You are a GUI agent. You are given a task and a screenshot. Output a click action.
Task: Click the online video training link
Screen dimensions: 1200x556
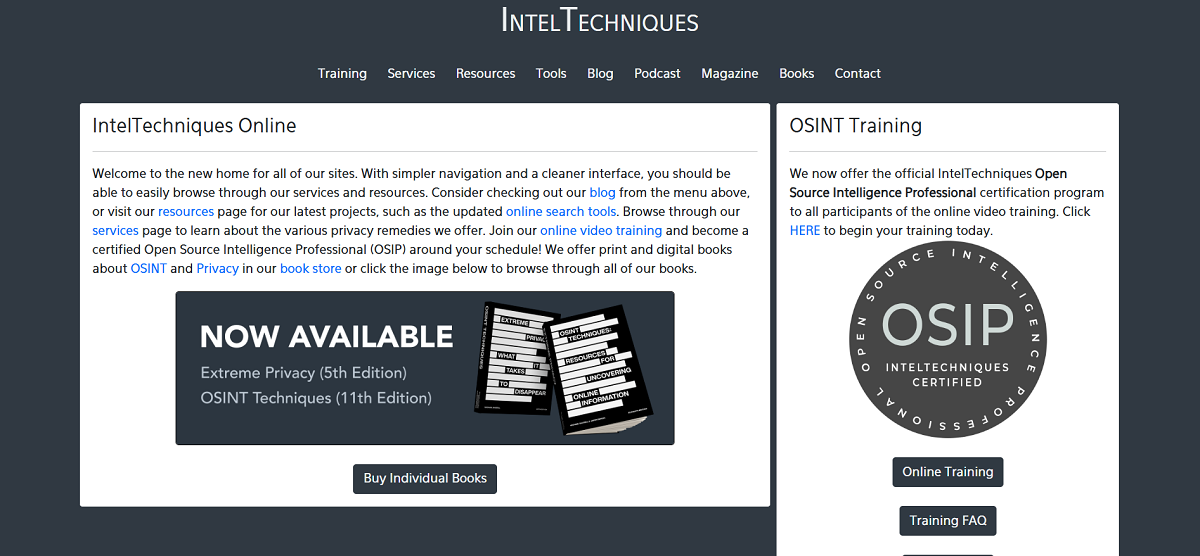point(601,230)
